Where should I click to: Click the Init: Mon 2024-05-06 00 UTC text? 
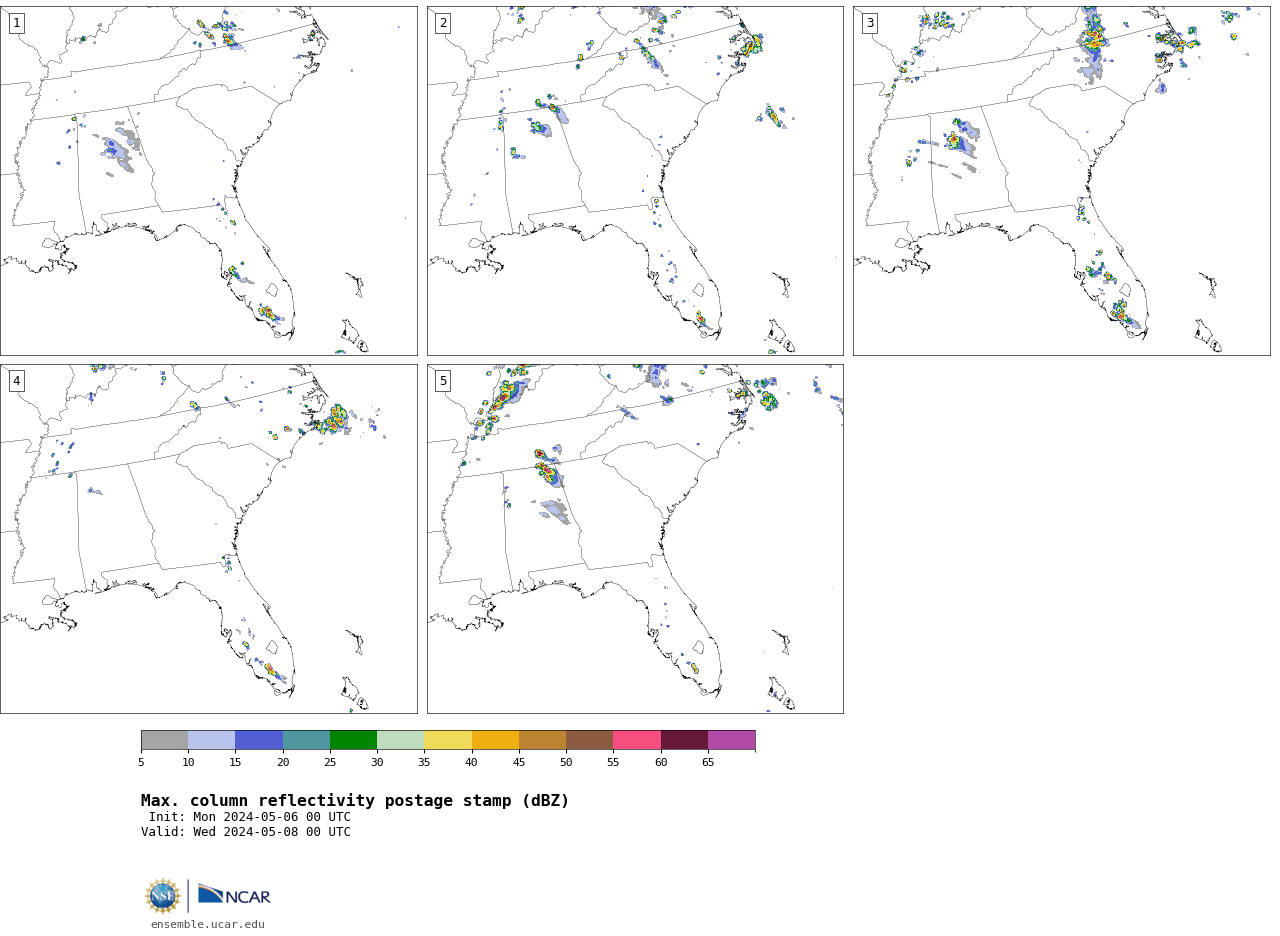coord(250,817)
